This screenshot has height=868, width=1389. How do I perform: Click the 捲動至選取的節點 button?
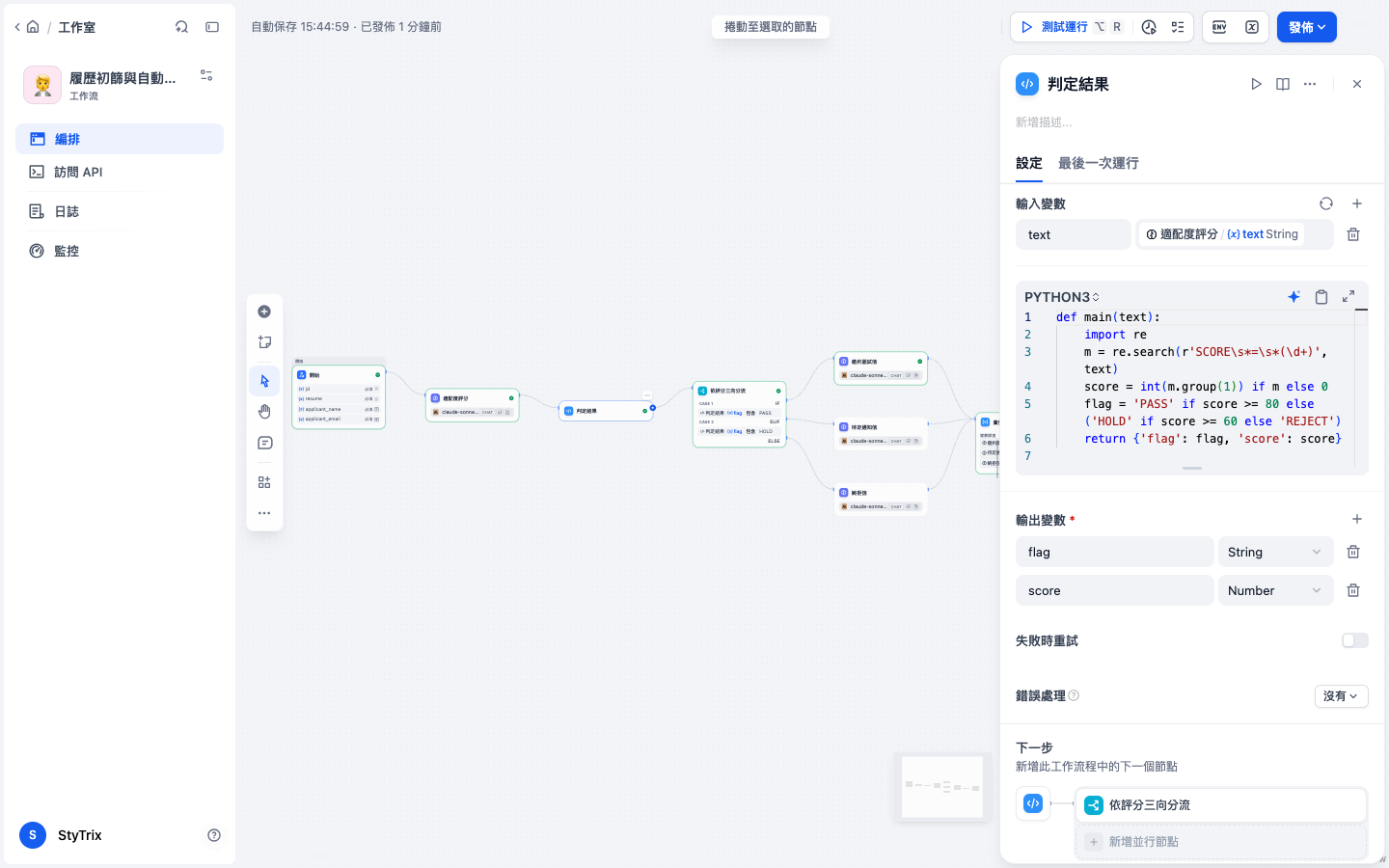(x=771, y=27)
